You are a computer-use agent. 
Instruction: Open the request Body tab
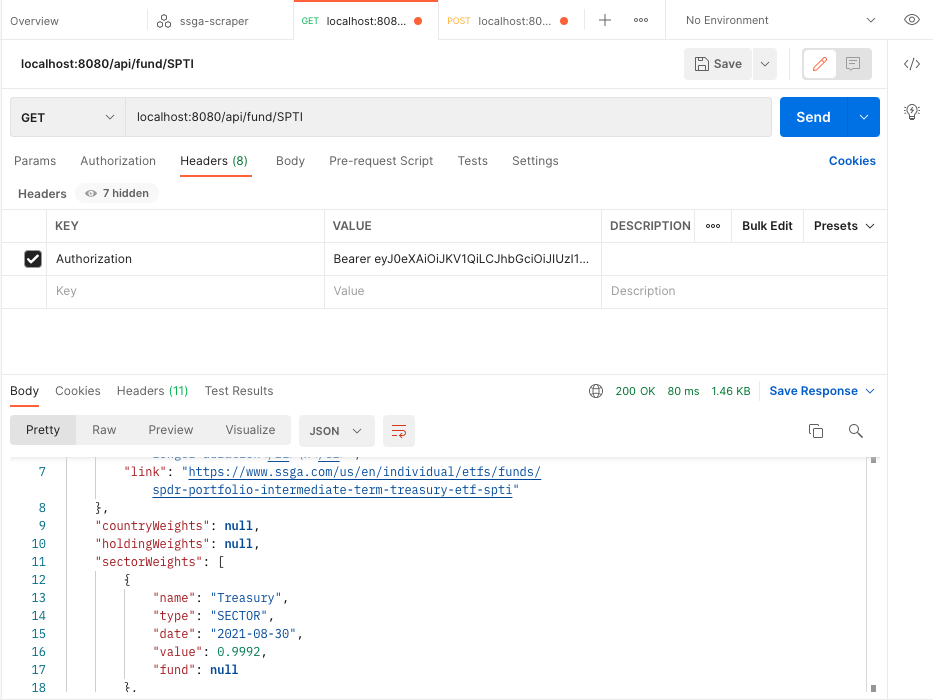pos(290,161)
